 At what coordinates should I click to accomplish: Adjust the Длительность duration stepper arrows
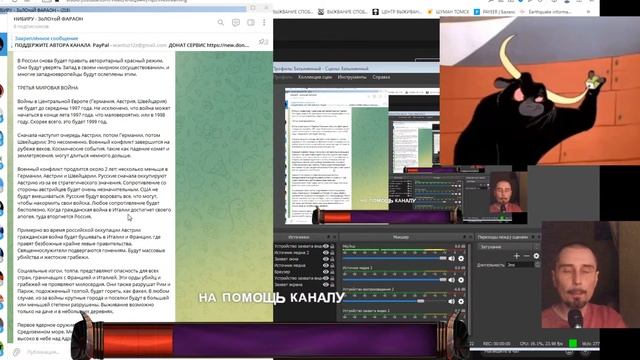[538, 265]
